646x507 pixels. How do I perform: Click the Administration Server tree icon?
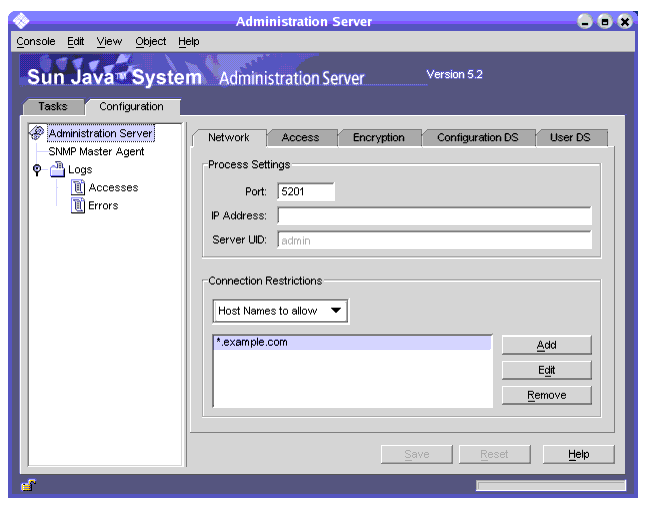coord(37,133)
